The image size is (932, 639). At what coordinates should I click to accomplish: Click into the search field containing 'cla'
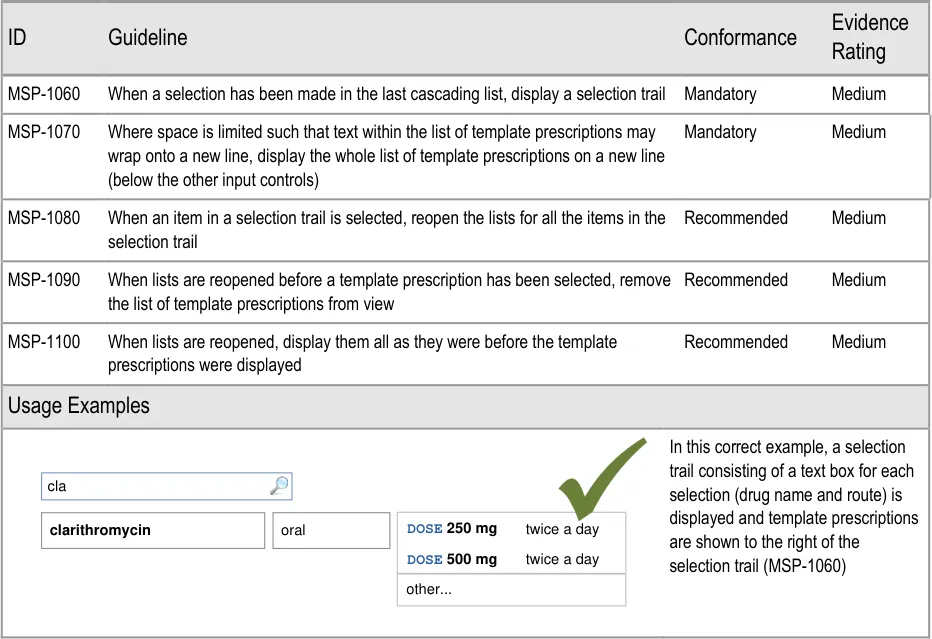(155, 487)
